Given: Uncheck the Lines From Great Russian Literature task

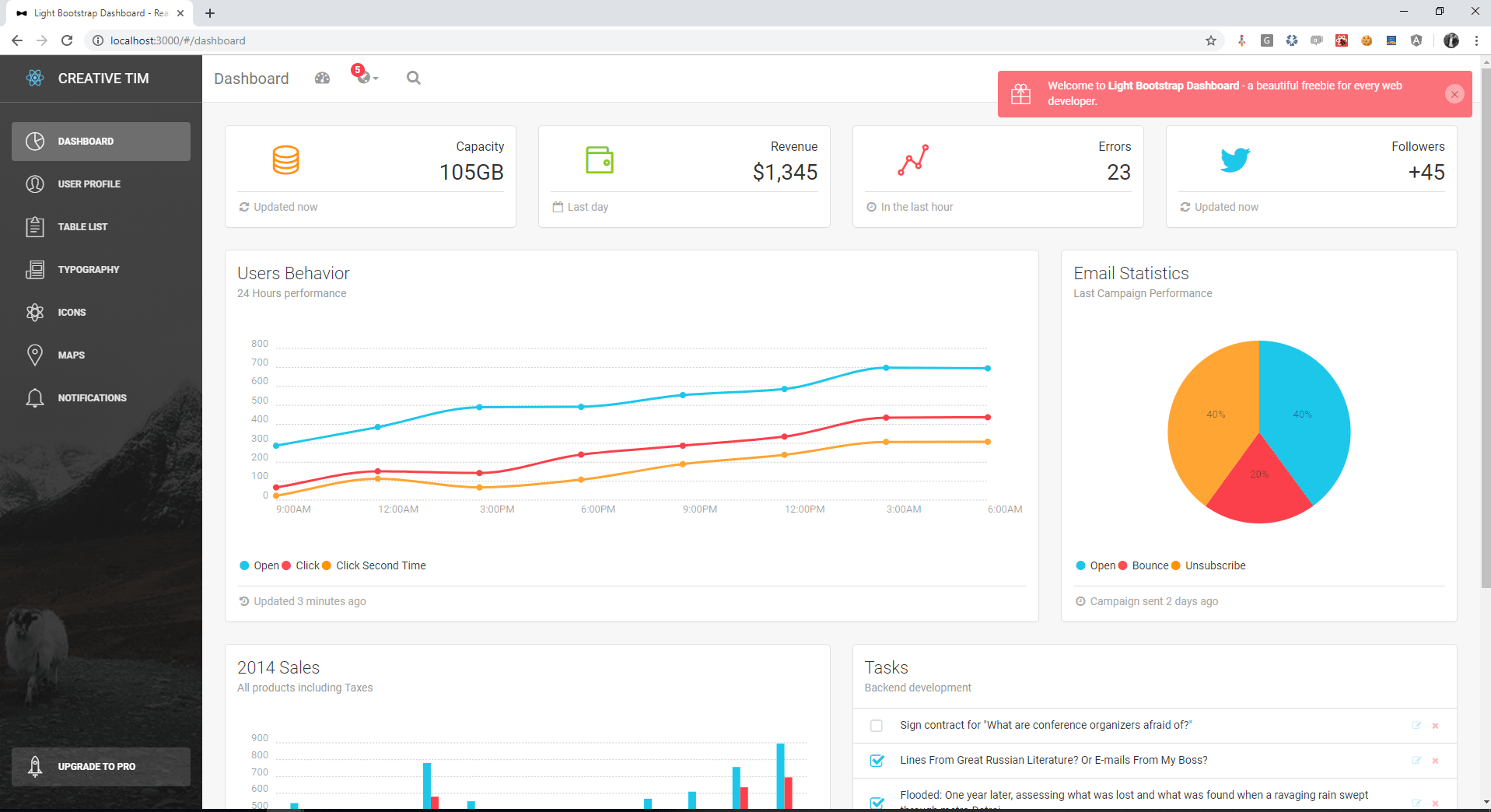Looking at the screenshot, I should tap(877, 761).
